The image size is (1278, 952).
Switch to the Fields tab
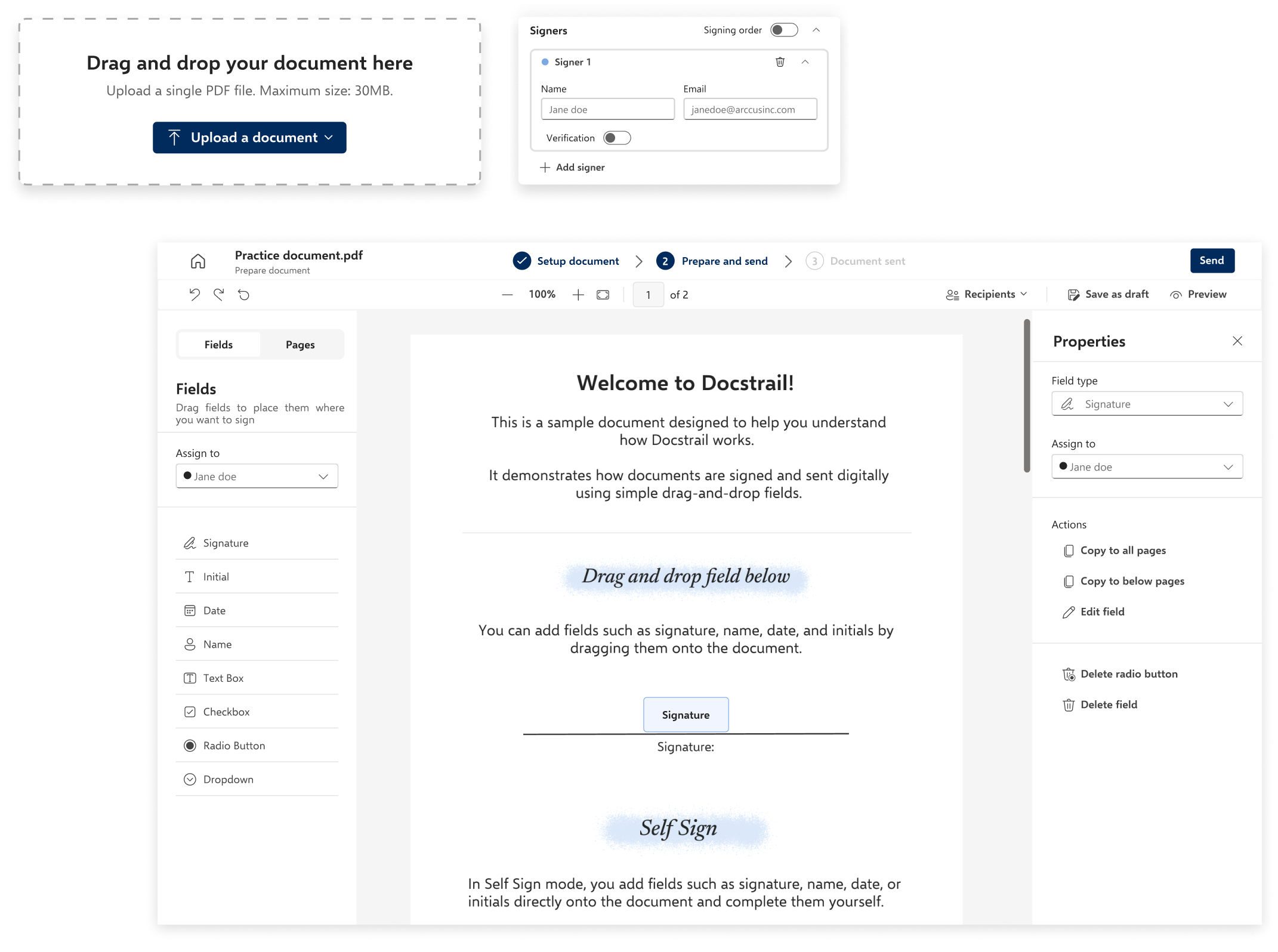(219, 345)
